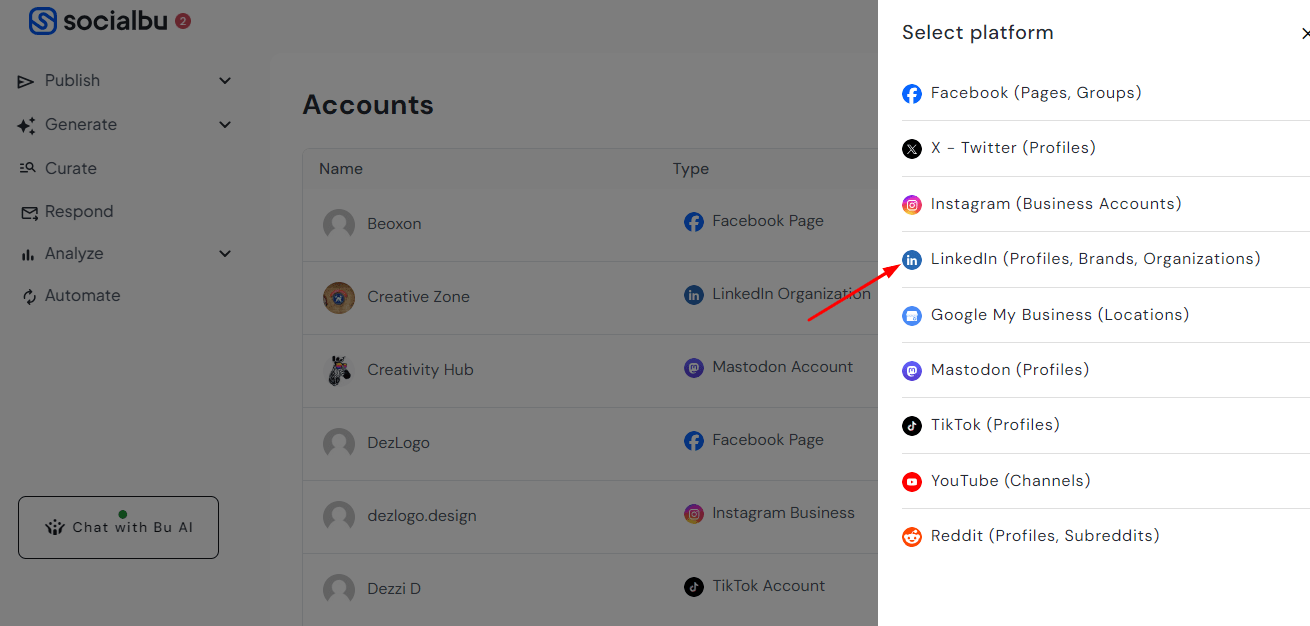Choose the Mastodon platform icon
Viewport: 1310px width, 626px height.
coord(912,371)
